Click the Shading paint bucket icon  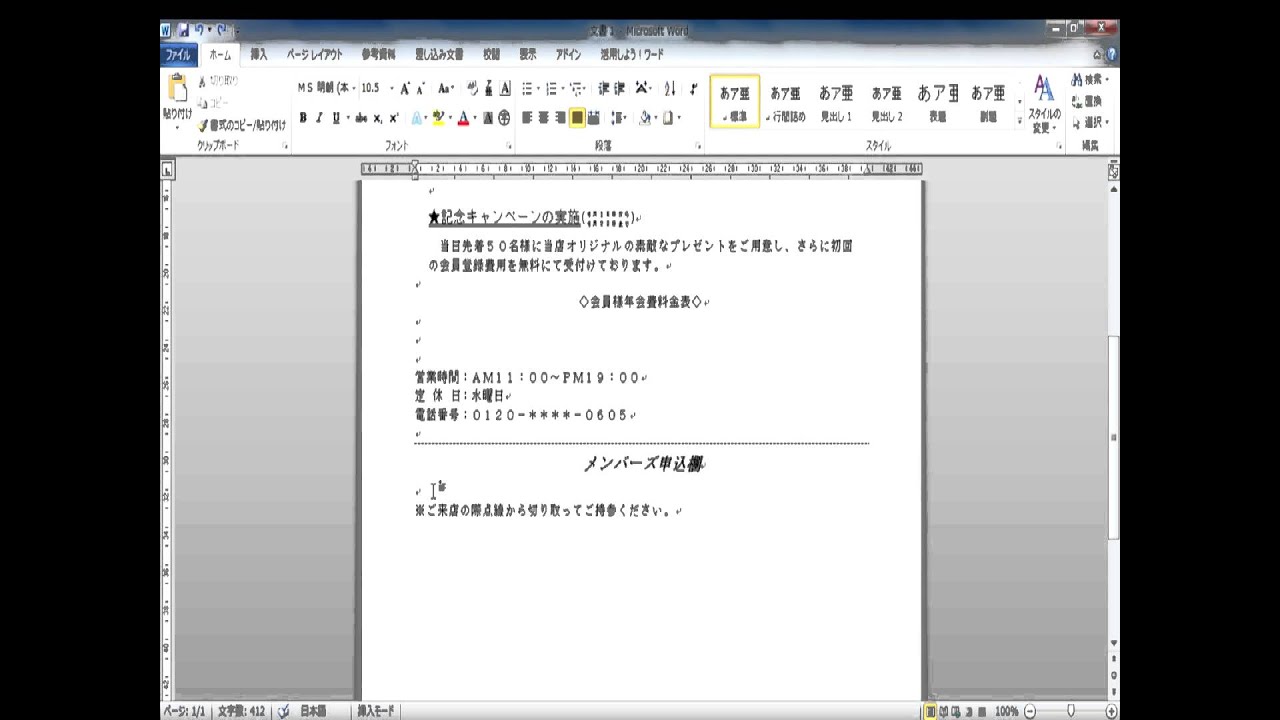645,118
